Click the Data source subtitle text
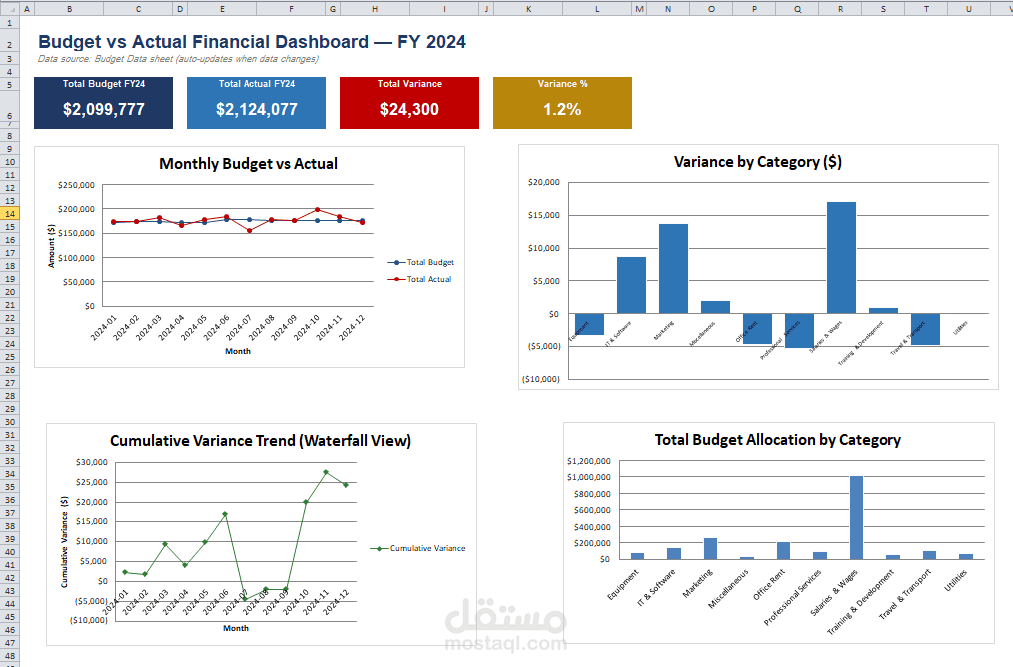This screenshot has height=667, width=1013. coord(178,59)
